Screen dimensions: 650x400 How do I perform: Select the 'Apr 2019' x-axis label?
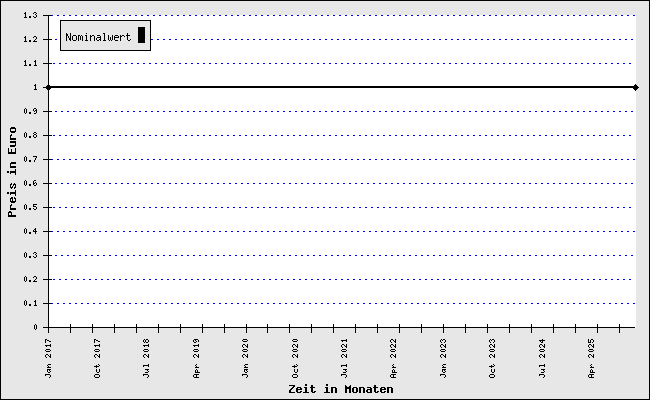click(x=197, y=357)
